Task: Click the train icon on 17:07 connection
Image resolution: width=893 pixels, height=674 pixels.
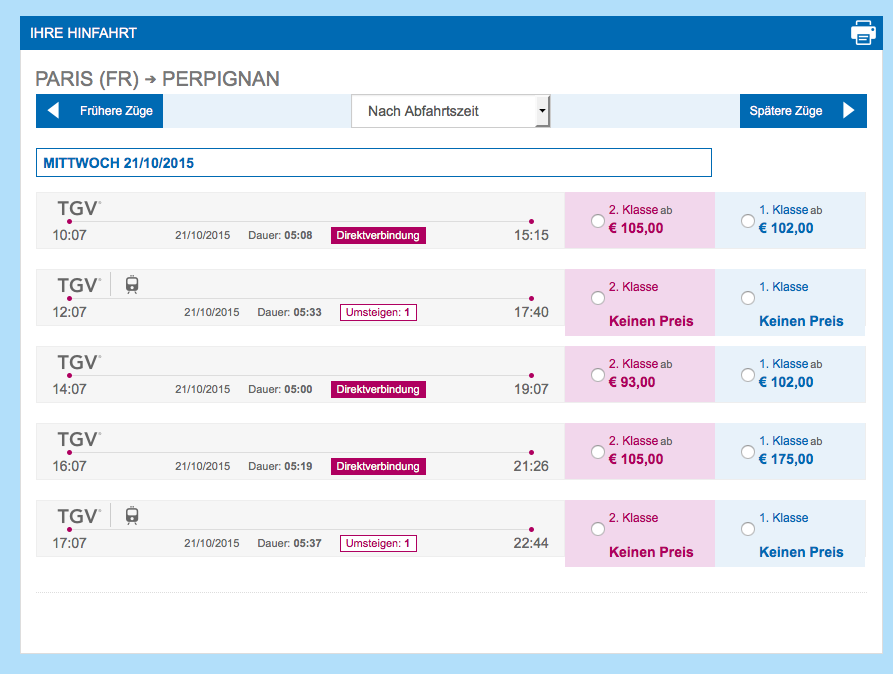Action: click(x=132, y=516)
